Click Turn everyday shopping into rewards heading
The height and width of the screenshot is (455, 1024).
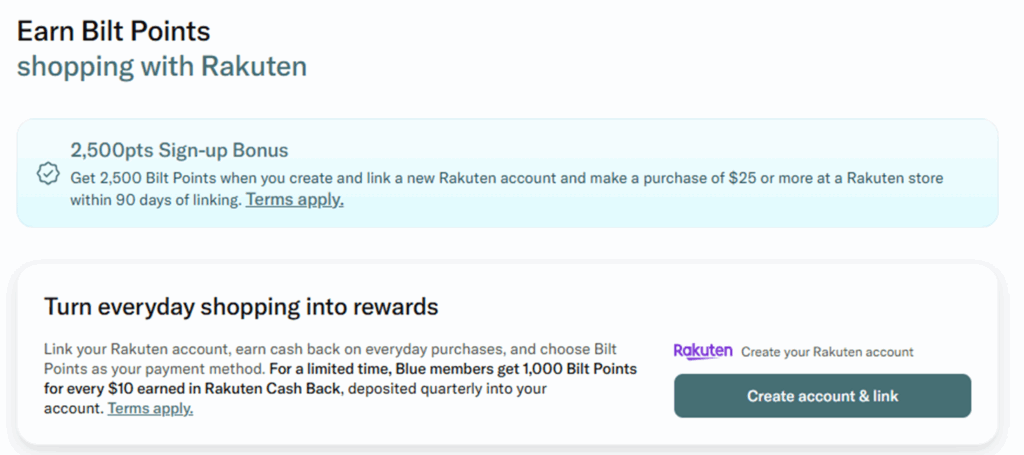[241, 306]
